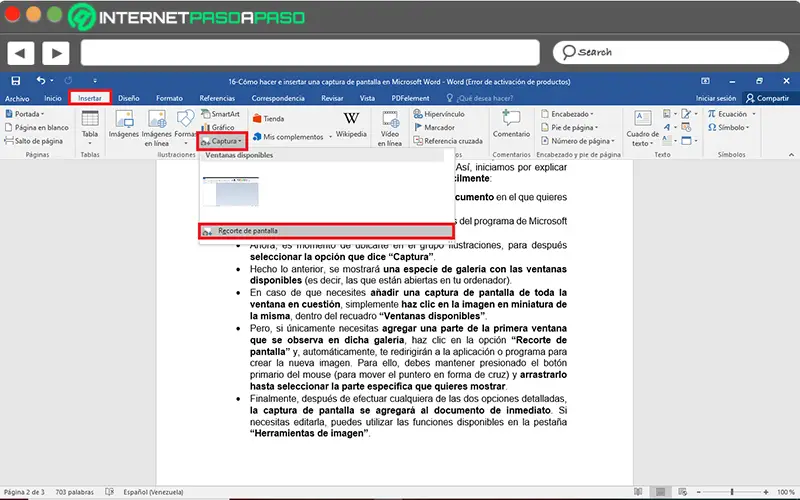800x500 pixels.
Task: Add a Comentario
Action: [x=511, y=124]
